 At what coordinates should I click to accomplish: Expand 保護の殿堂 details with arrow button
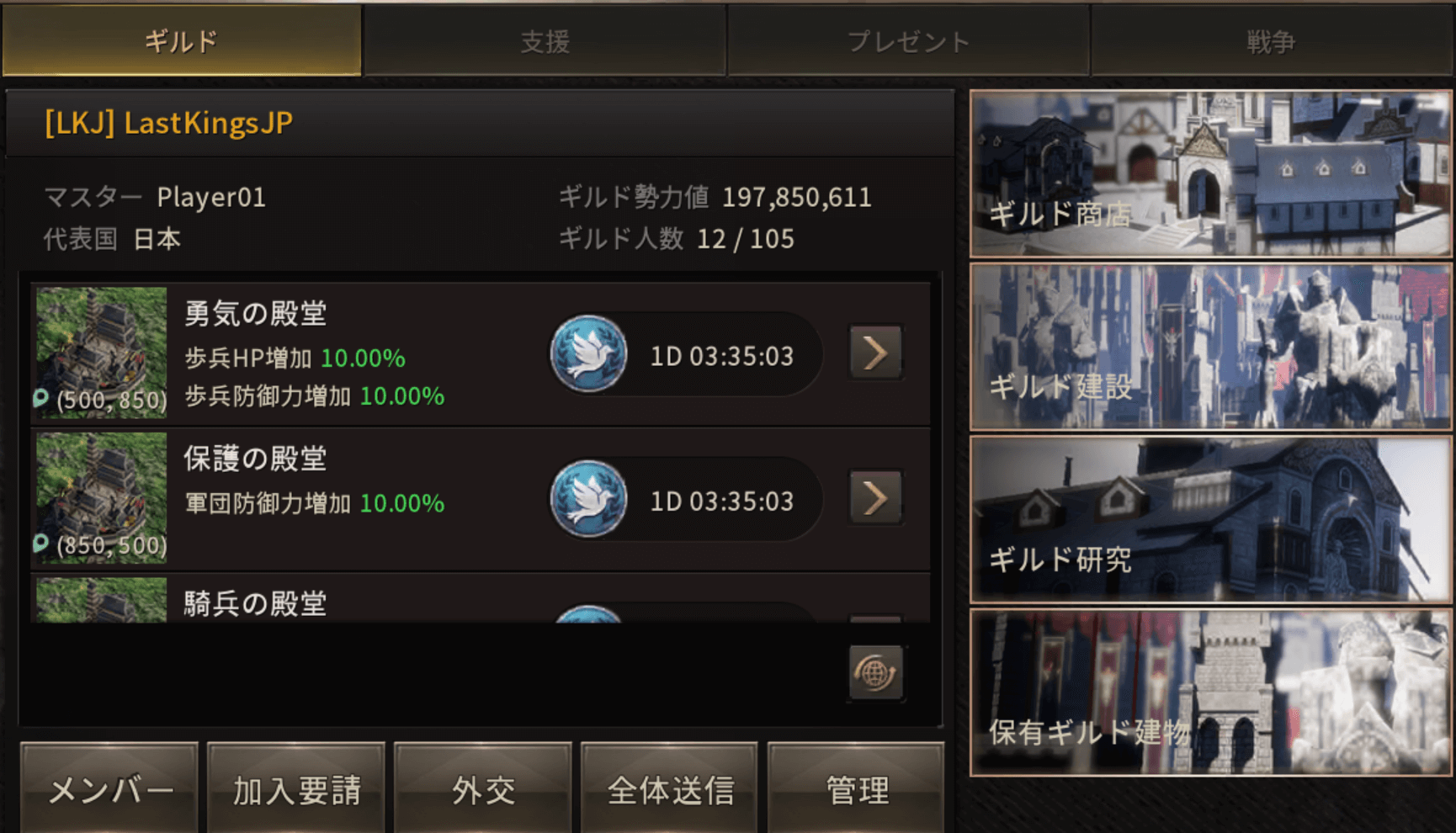(x=875, y=498)
